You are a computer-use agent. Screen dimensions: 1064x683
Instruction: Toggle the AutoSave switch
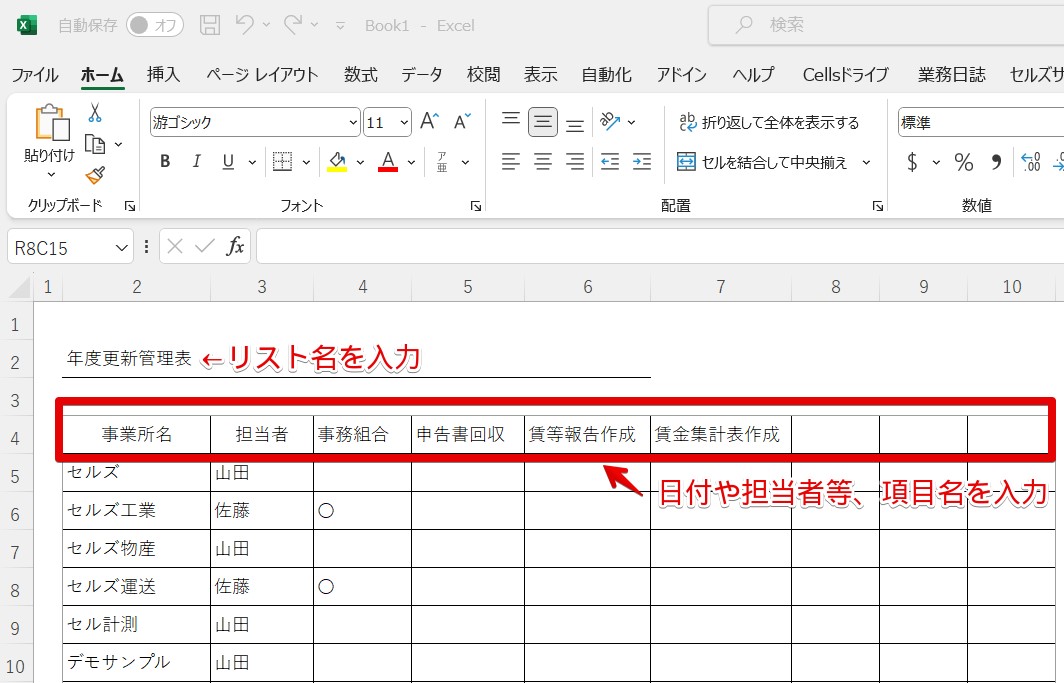point(155,25)
